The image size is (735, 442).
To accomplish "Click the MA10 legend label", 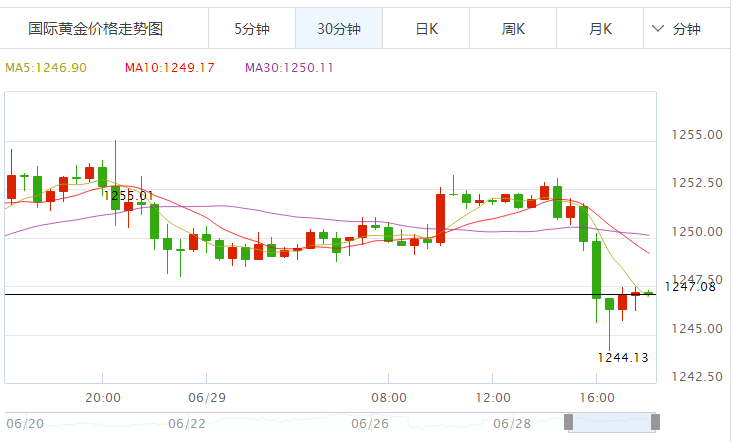I will click(x=170, y=68).
